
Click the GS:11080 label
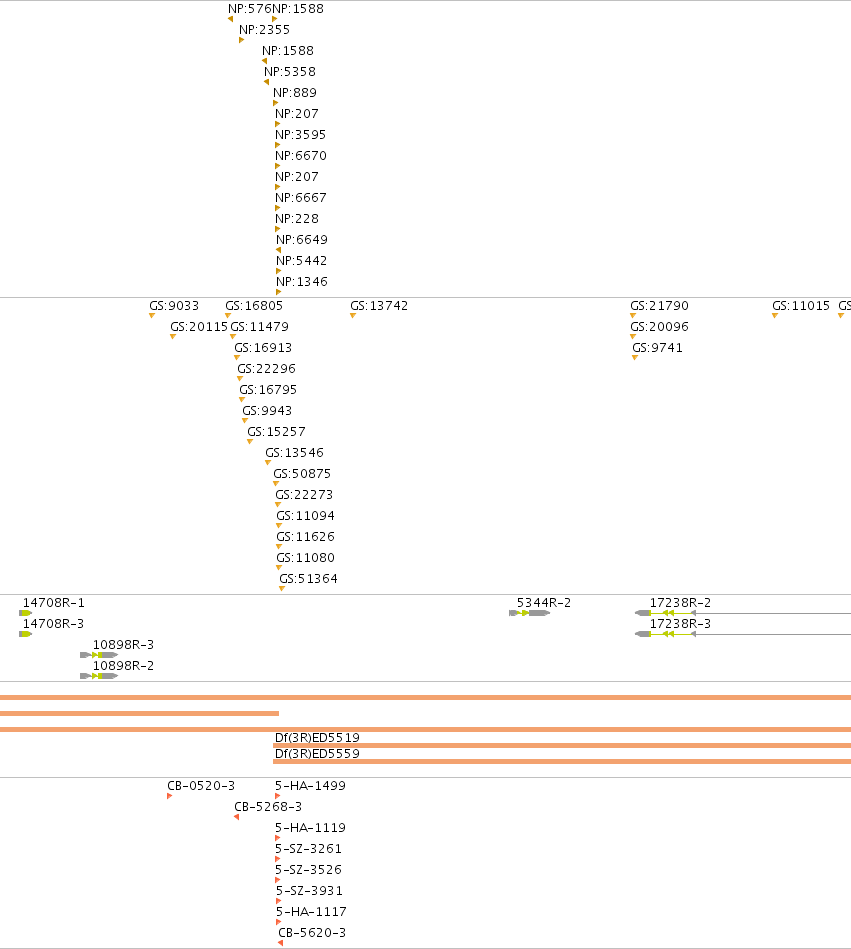click(x=306, y=557)
